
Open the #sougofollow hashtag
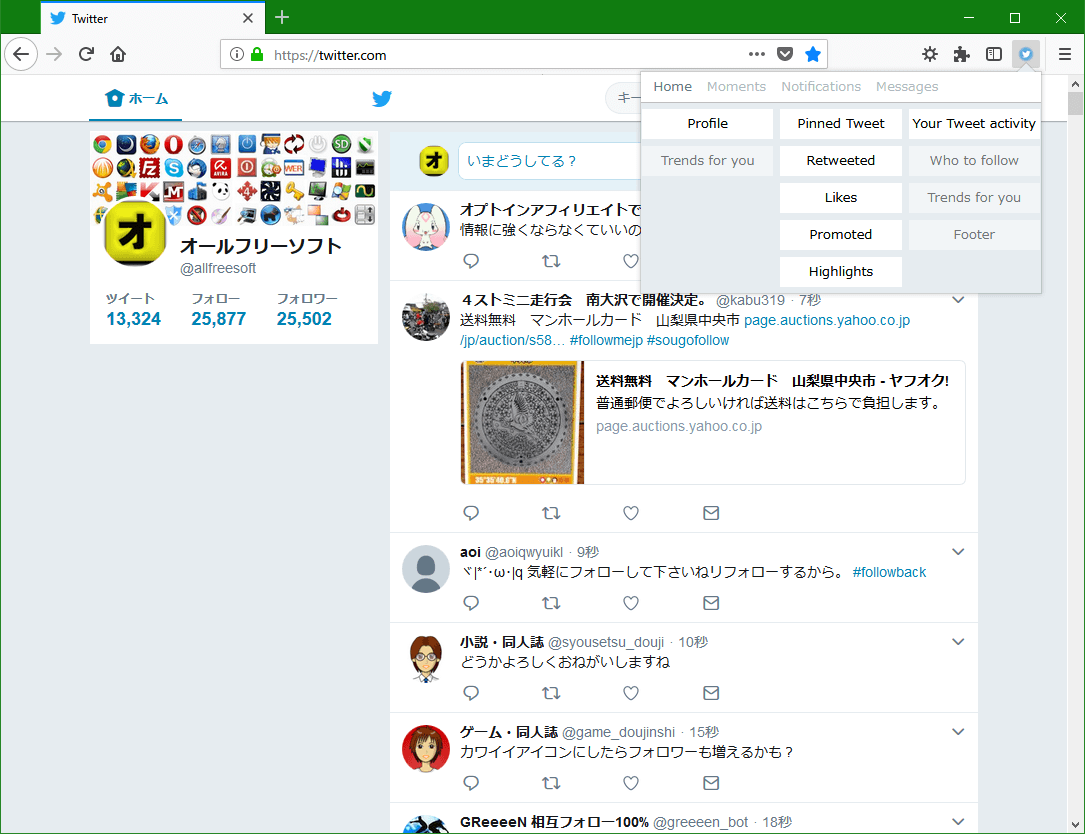[x=688, y=341]
